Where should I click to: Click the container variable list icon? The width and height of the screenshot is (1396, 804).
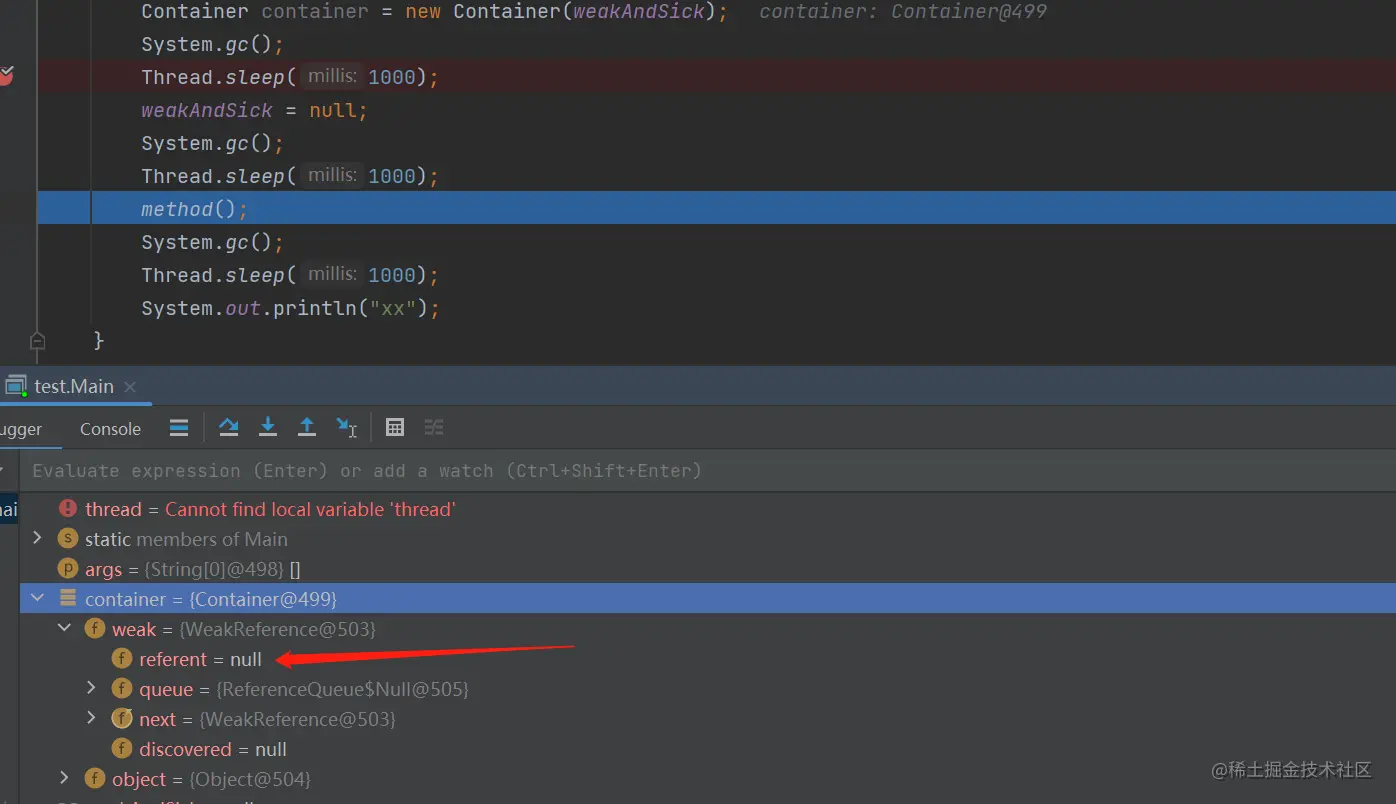(x=68, y=599)
